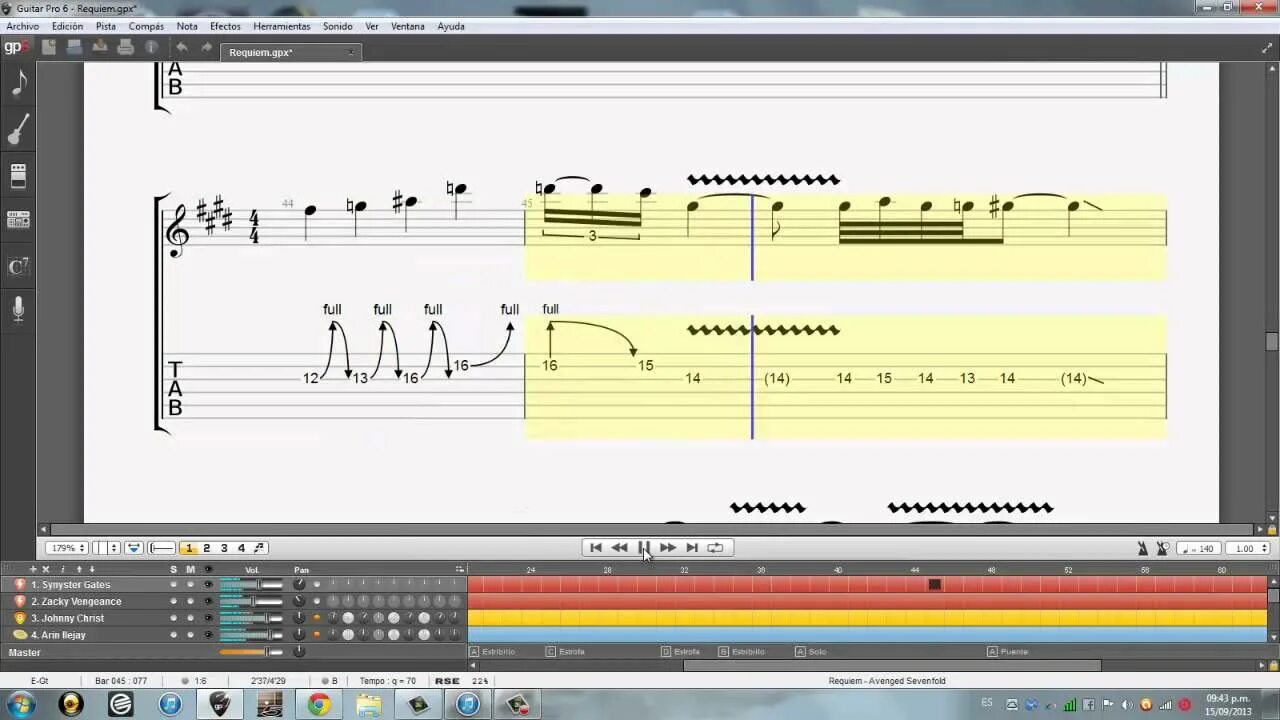This screenshot has width=1280, height=720.
Task: Open the Herramientas menu
Action: 282,26
